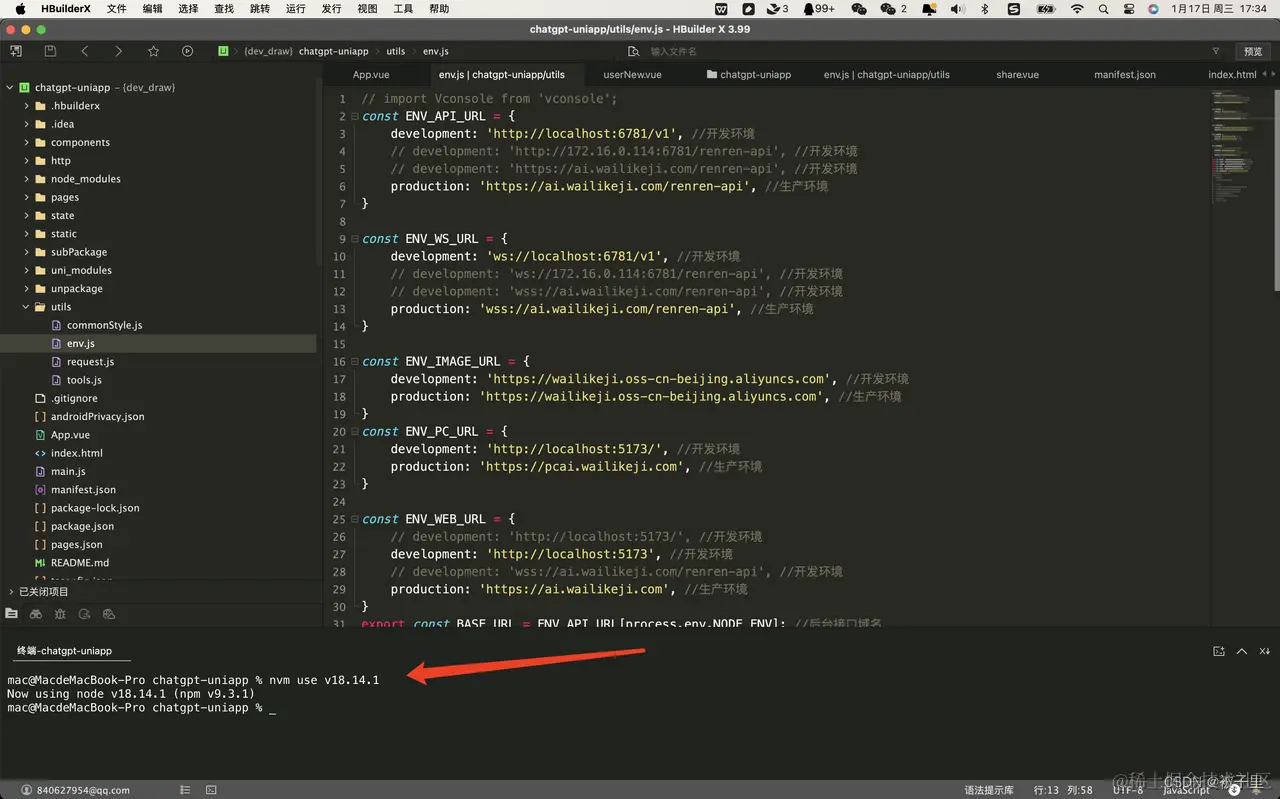The image size is (1280, 799).
Task: Click the utils breadcrumb segment
Action: point(396,51)
